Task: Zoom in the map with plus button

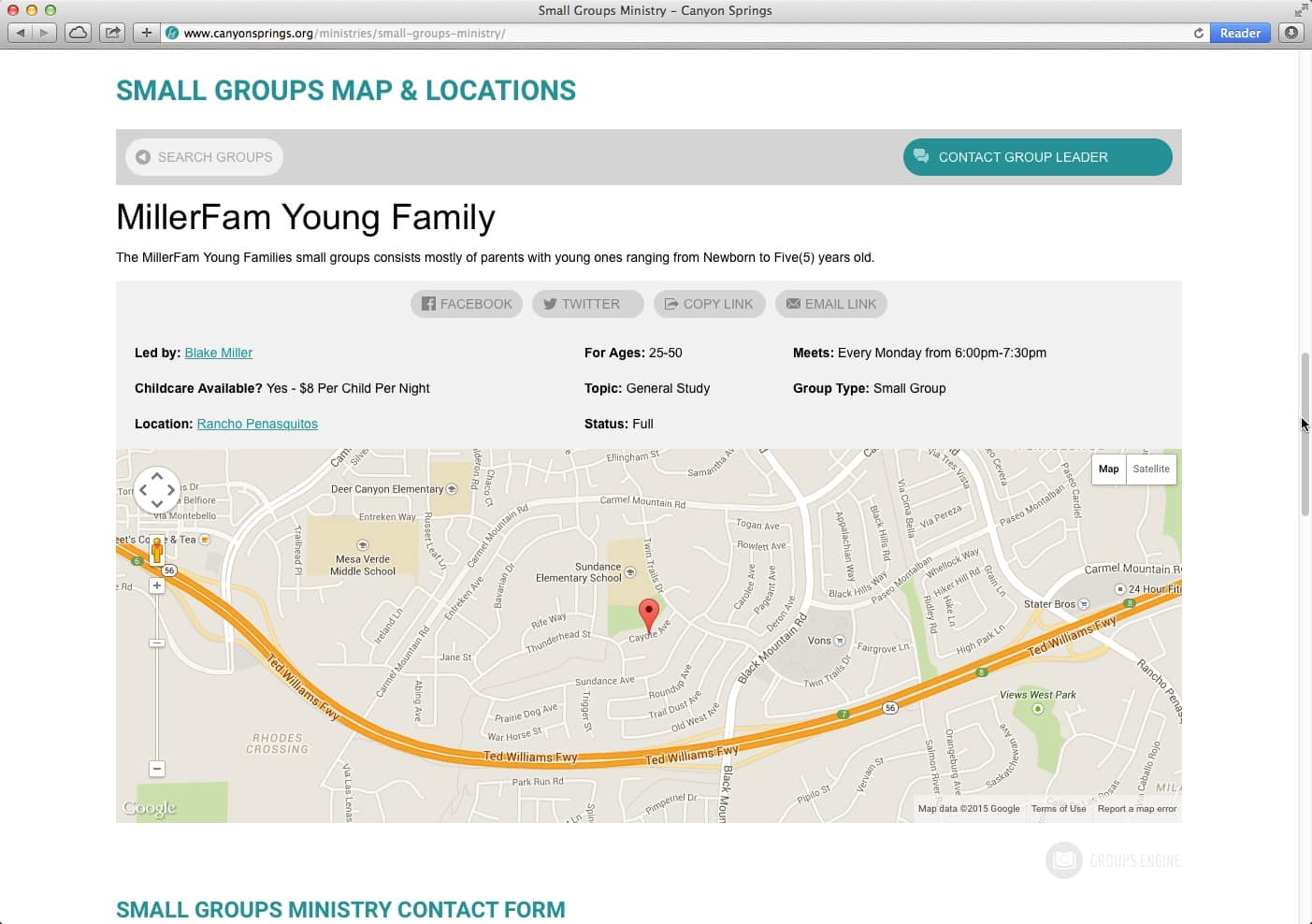Action: [157, 585]
